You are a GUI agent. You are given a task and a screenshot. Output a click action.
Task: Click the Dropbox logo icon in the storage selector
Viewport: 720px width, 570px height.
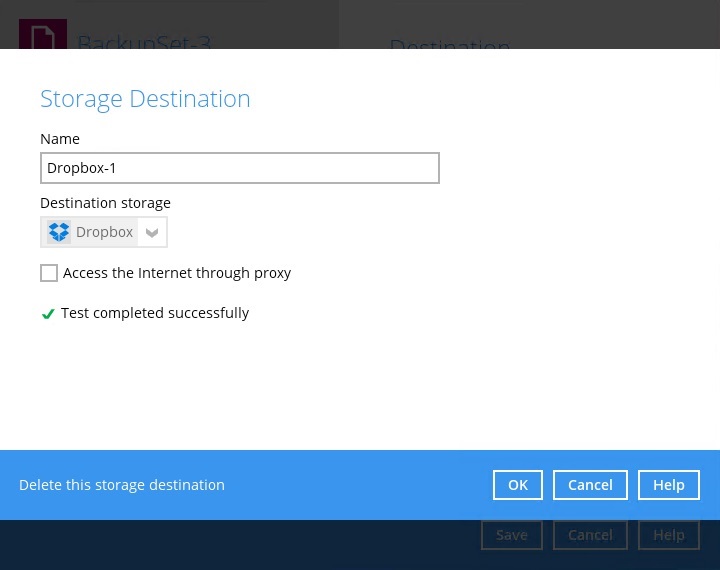coord(59,232)
